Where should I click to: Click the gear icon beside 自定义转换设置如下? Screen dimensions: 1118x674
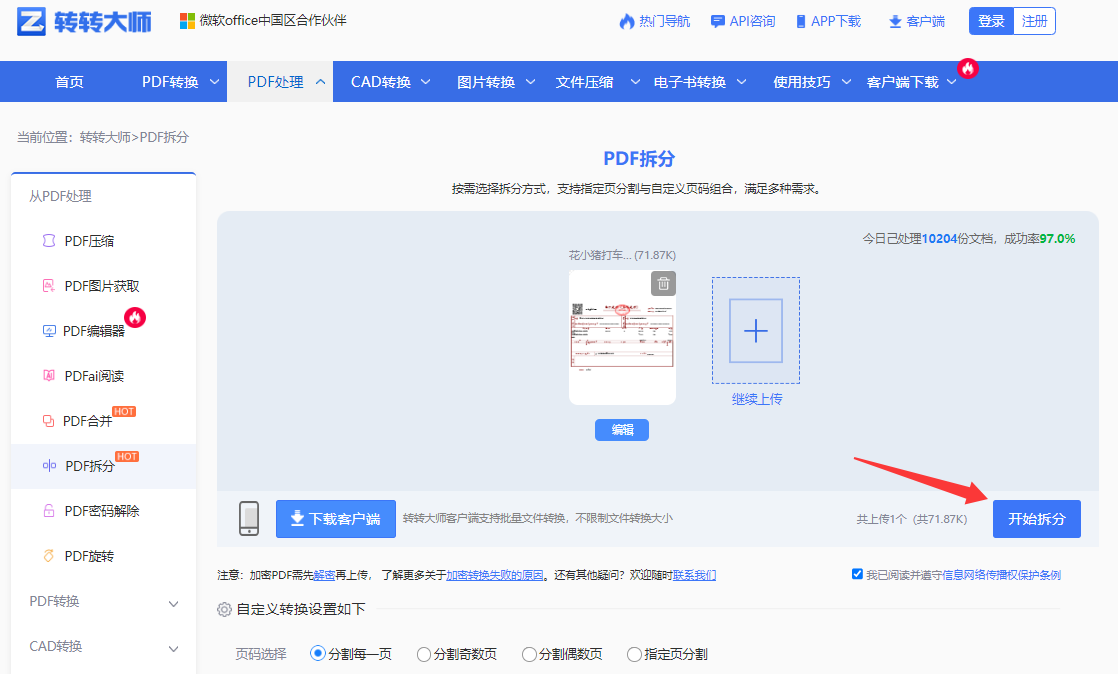click(225, 609)
